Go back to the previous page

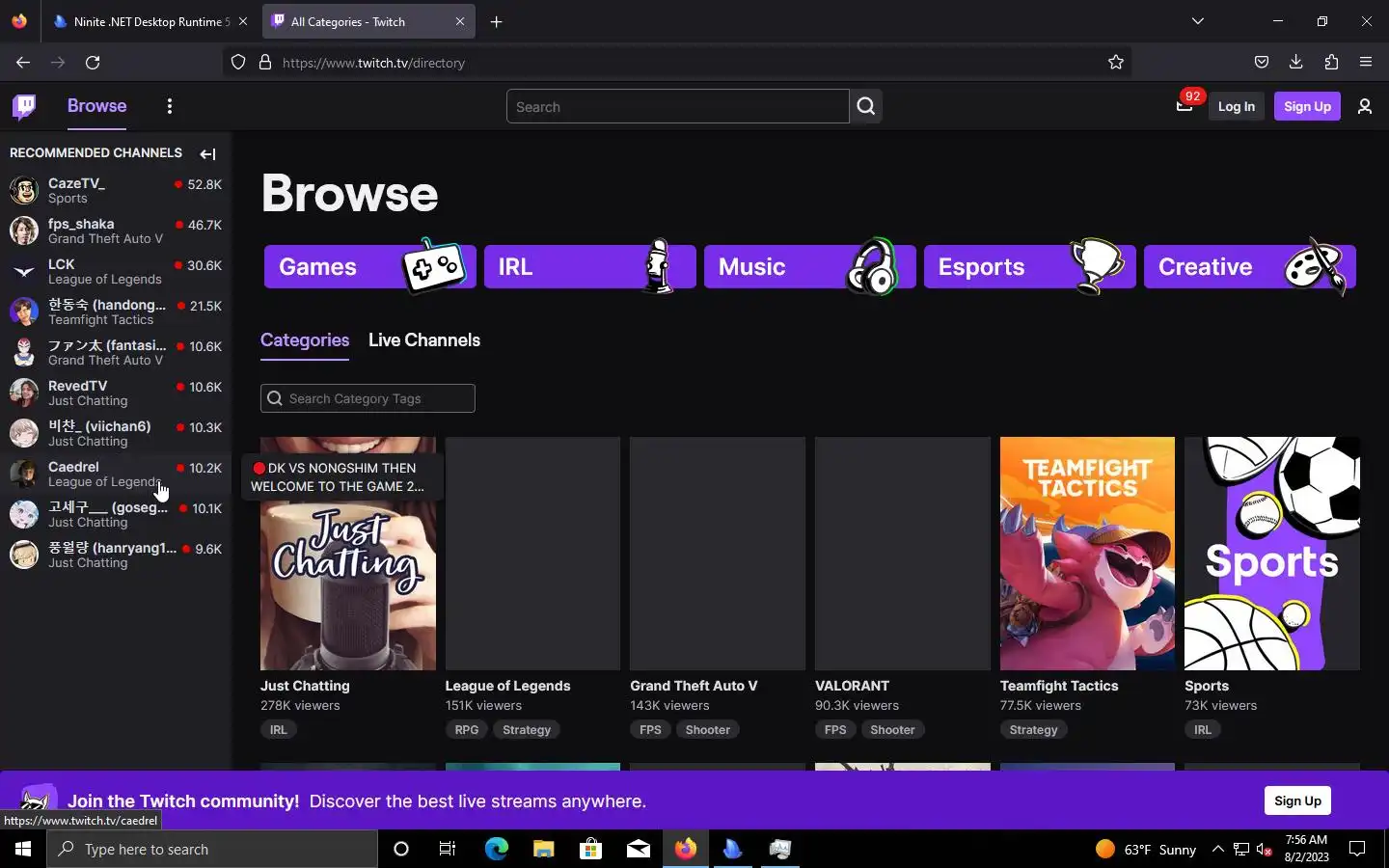(x=23, y=63)
